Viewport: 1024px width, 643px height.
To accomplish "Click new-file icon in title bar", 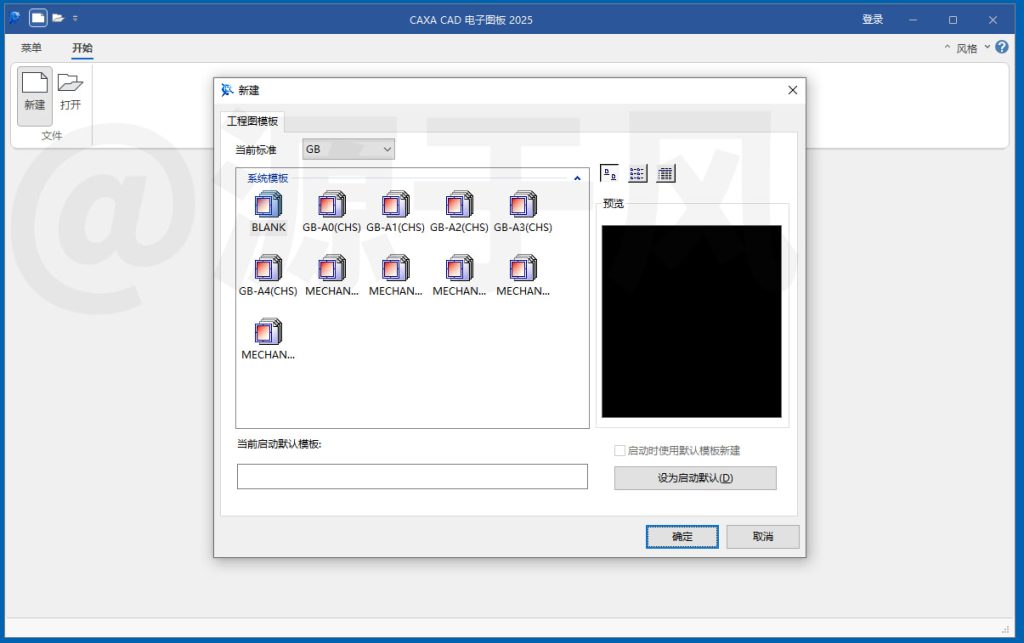I will (x=38, y=18).
